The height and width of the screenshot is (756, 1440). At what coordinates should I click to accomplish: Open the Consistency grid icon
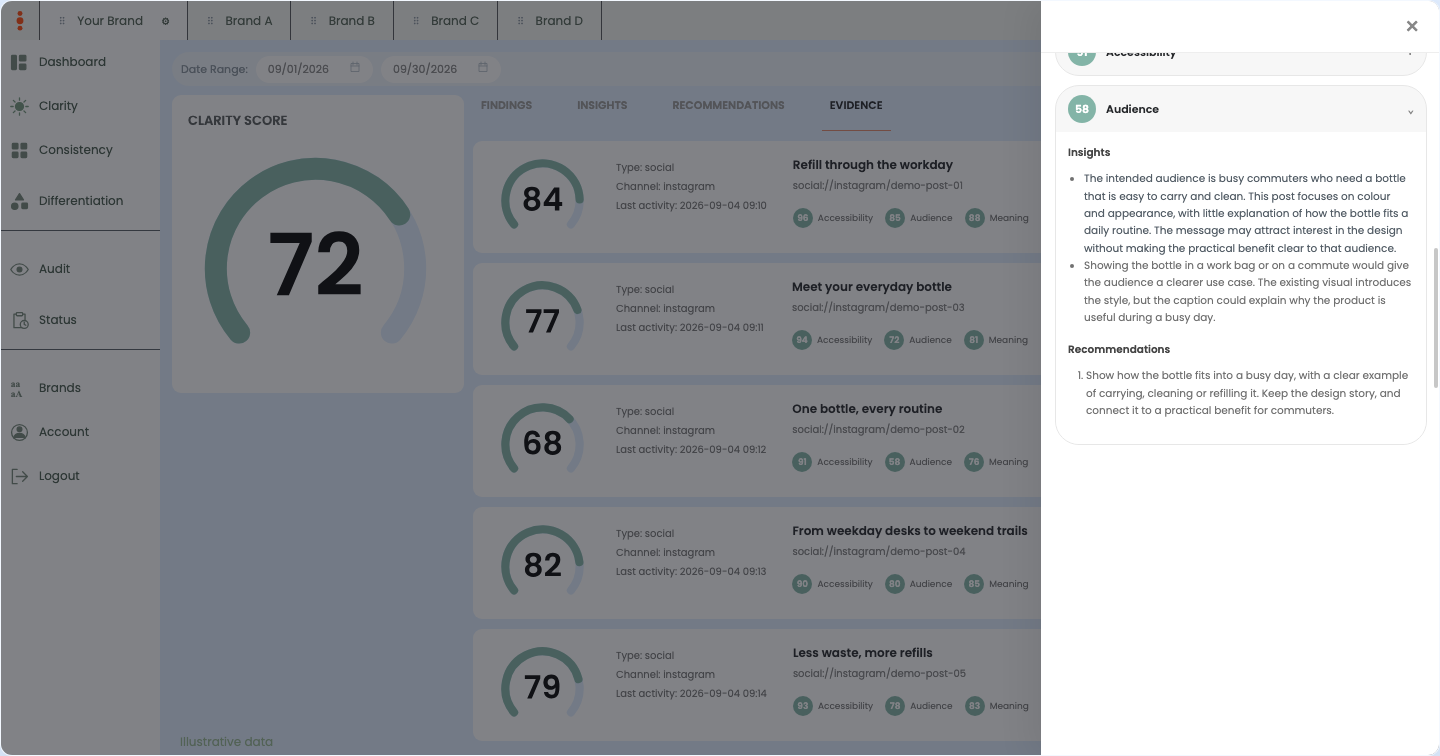coord(19,150)
